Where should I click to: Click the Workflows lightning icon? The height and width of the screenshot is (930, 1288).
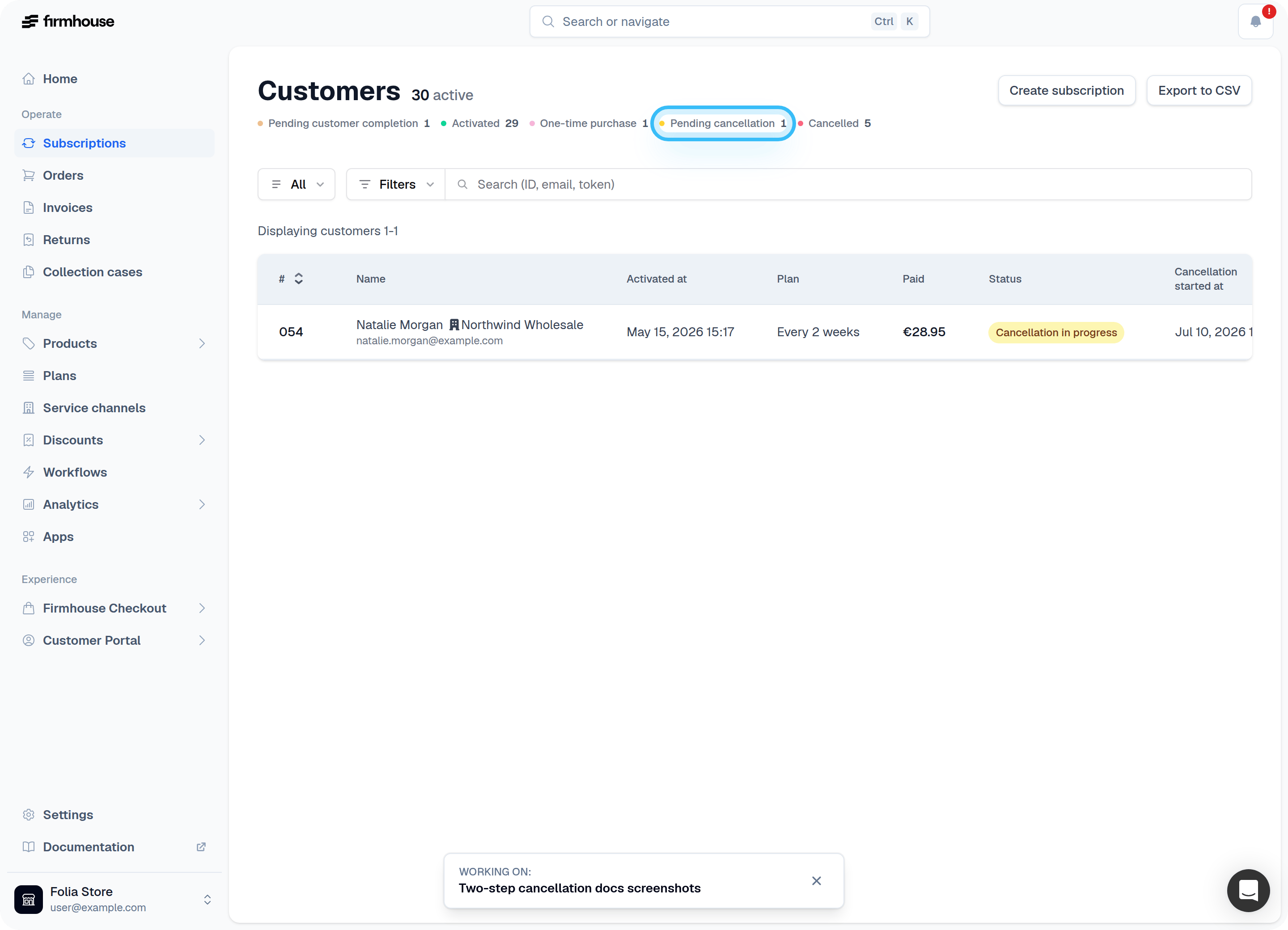point(28,473)
